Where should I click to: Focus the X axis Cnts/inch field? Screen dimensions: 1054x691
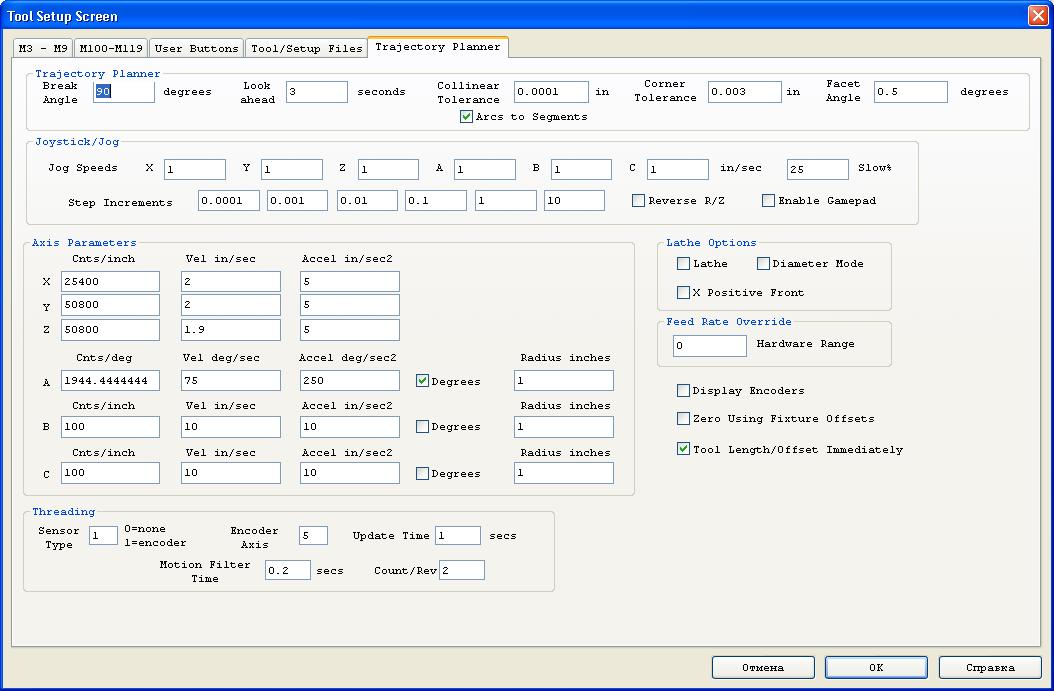(x=110, y=283)
